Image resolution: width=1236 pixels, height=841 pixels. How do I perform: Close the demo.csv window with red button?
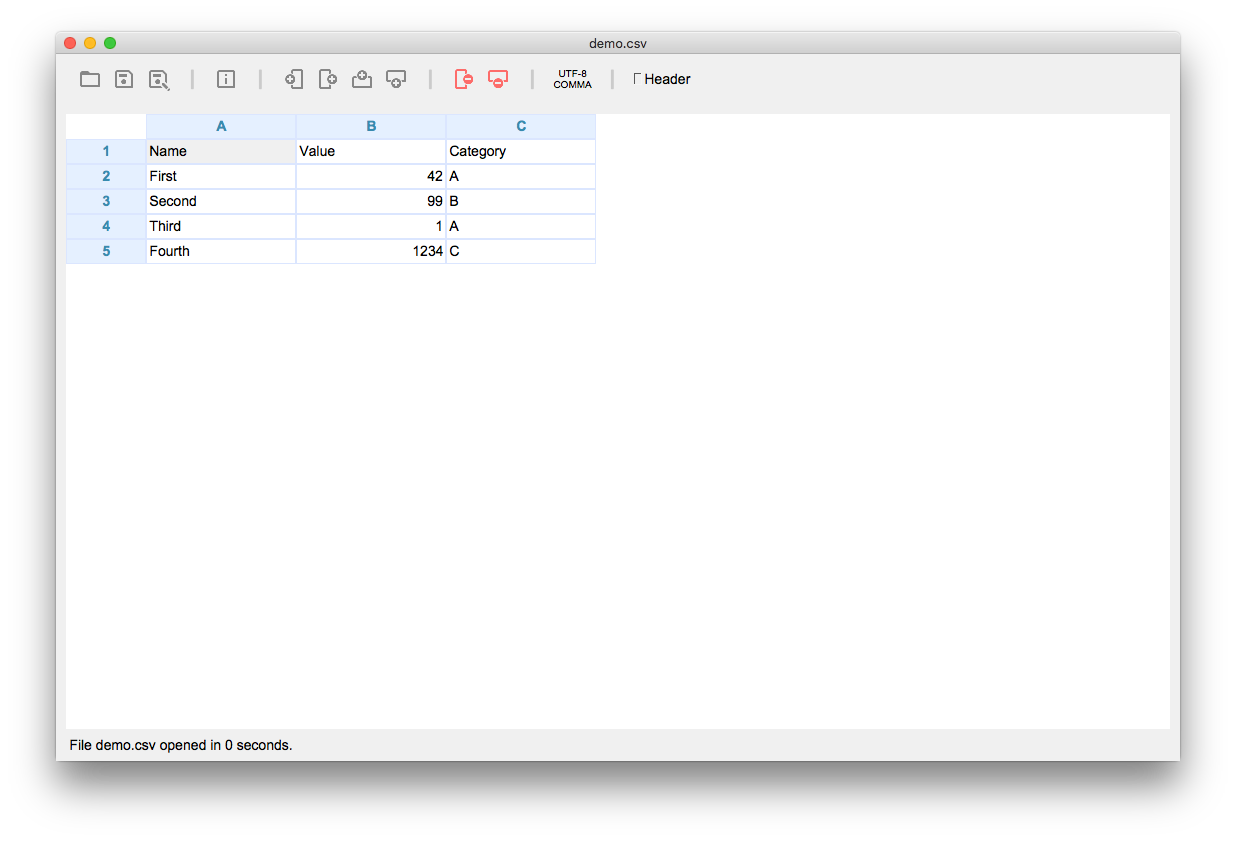(70, 43)
